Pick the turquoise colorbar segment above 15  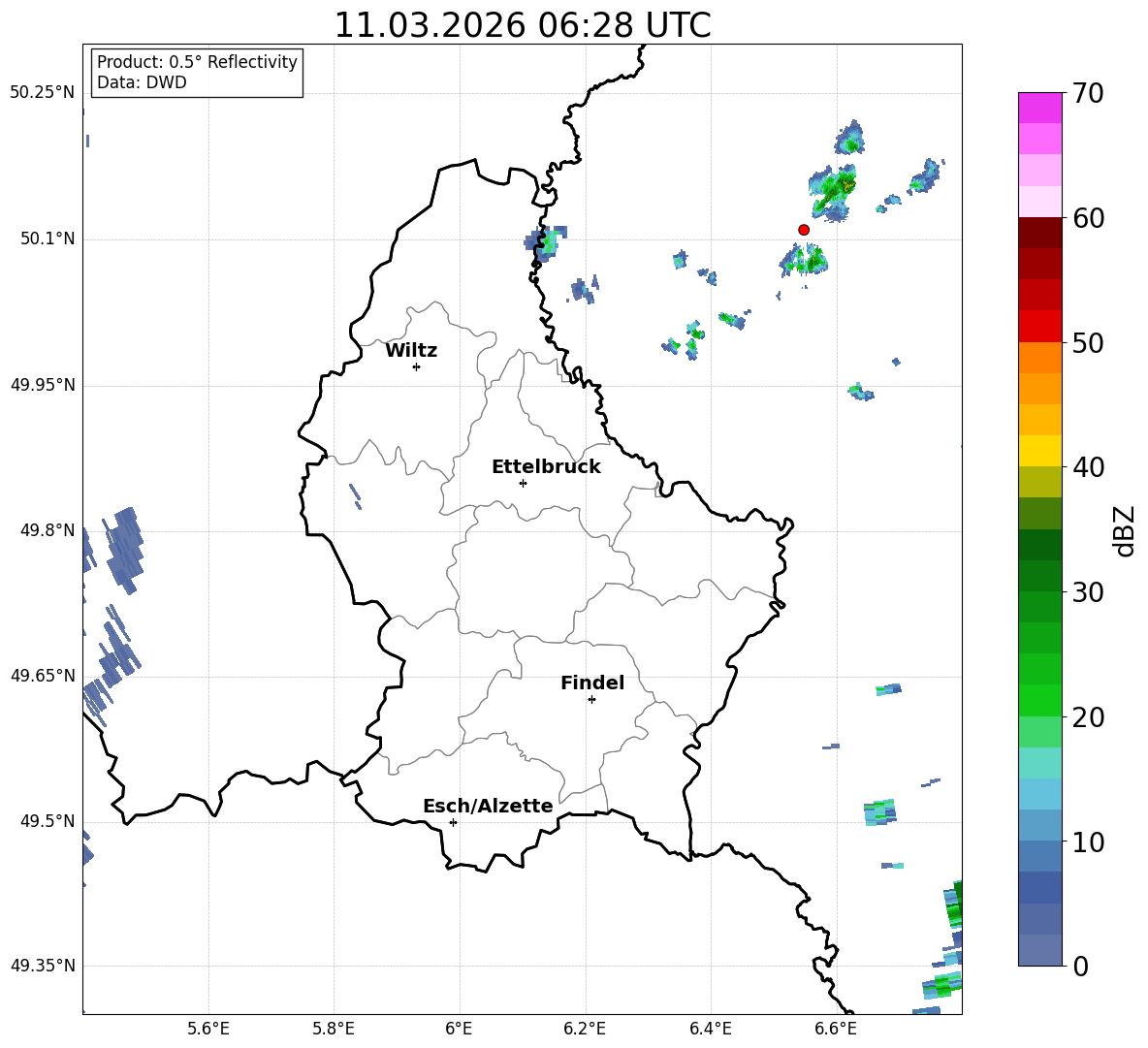point(1039,763)
